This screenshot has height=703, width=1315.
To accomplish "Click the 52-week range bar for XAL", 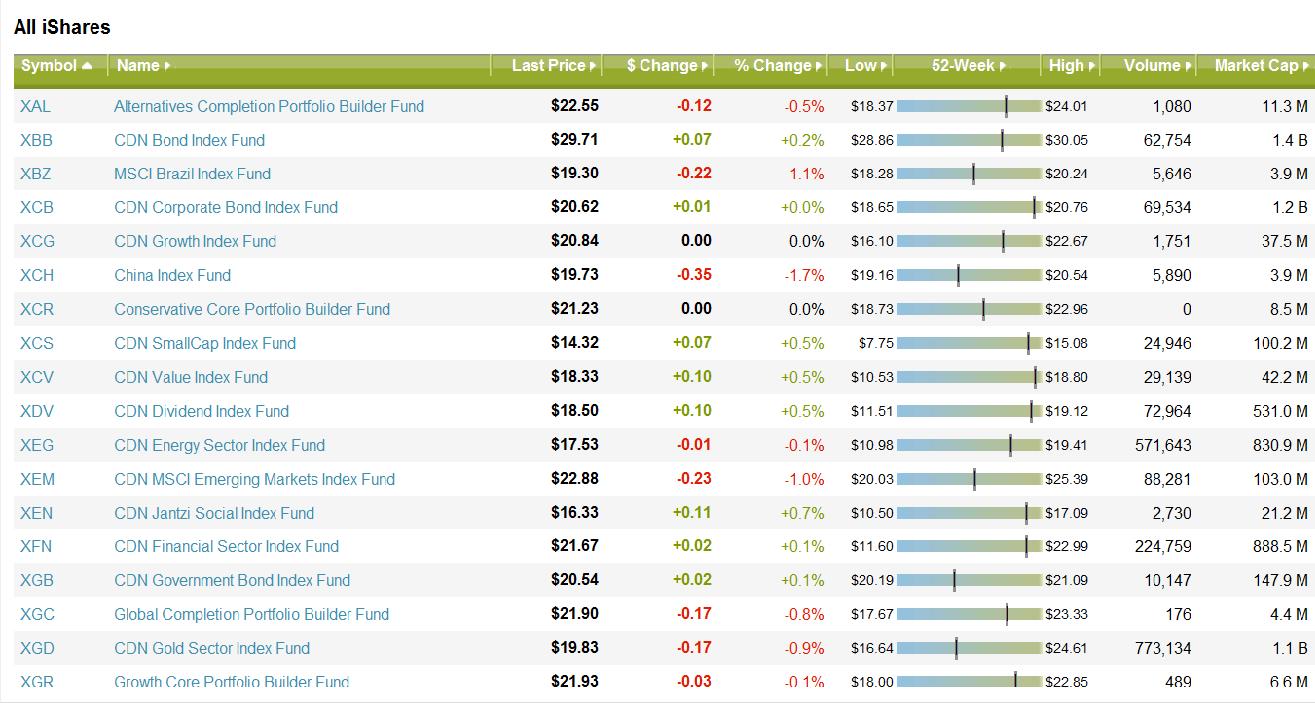I will pos(969,106).
